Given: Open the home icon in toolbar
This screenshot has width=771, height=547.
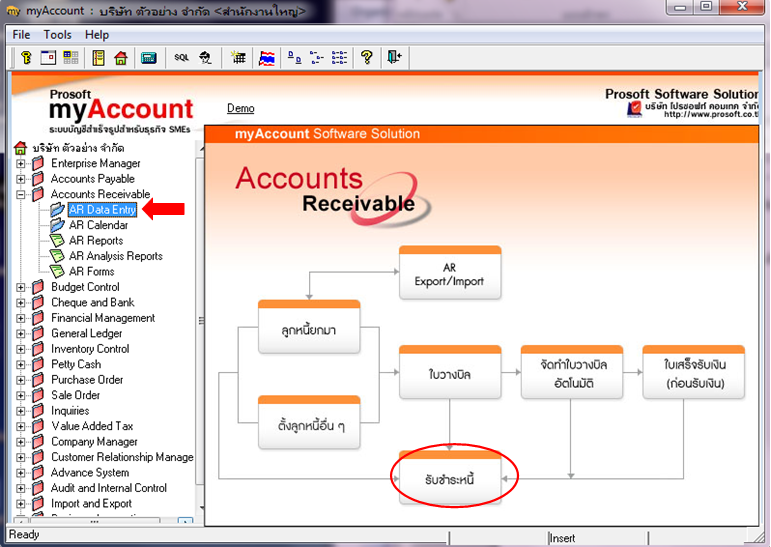Looking at the screenshot, I should point(121,58).
